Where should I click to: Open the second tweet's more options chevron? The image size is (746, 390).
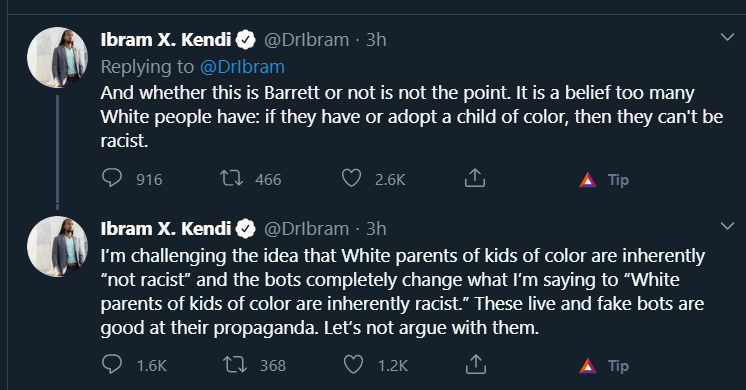click(x=727, y=226)
